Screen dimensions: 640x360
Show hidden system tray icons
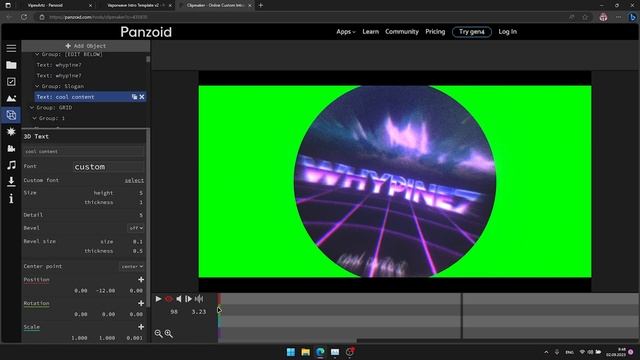(546, 352)
